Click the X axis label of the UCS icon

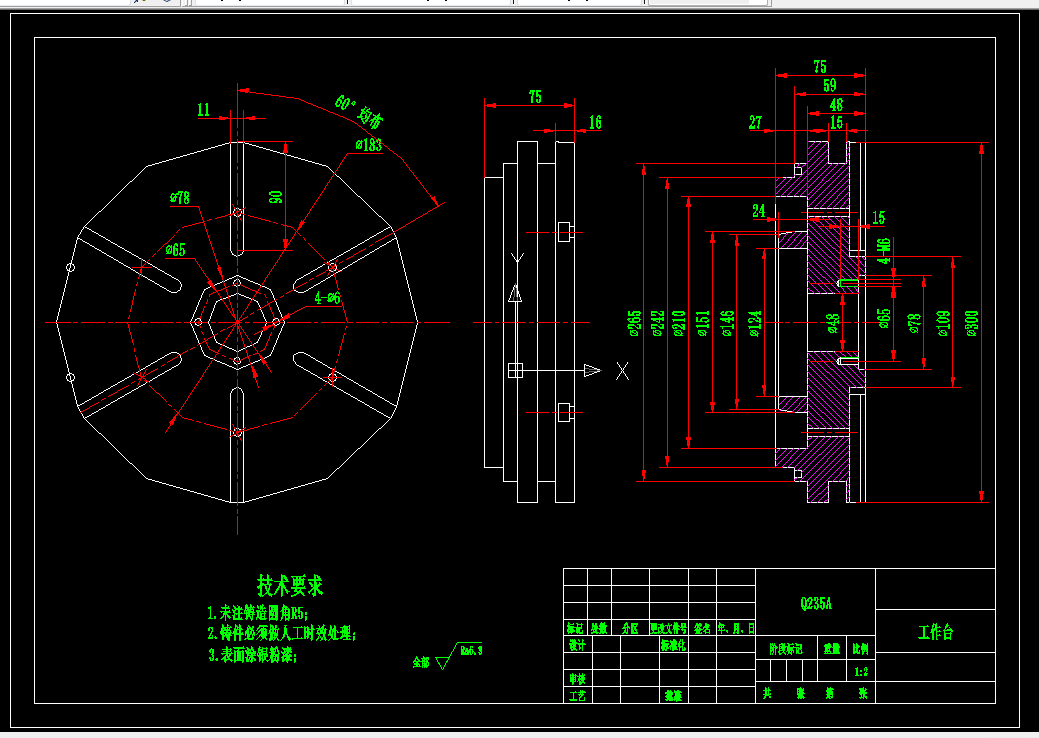coord(622,371)
